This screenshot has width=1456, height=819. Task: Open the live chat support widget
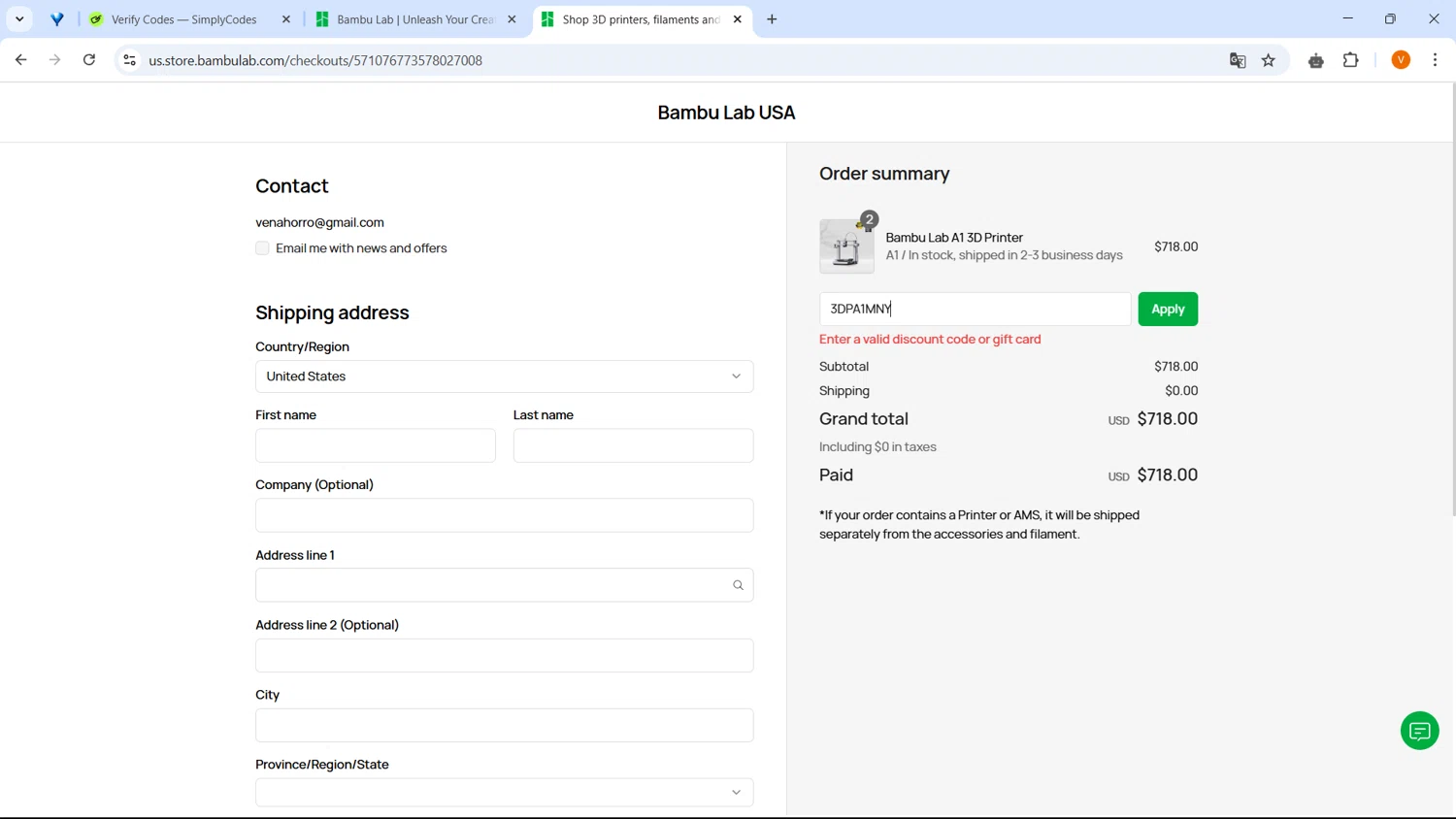1419,731
